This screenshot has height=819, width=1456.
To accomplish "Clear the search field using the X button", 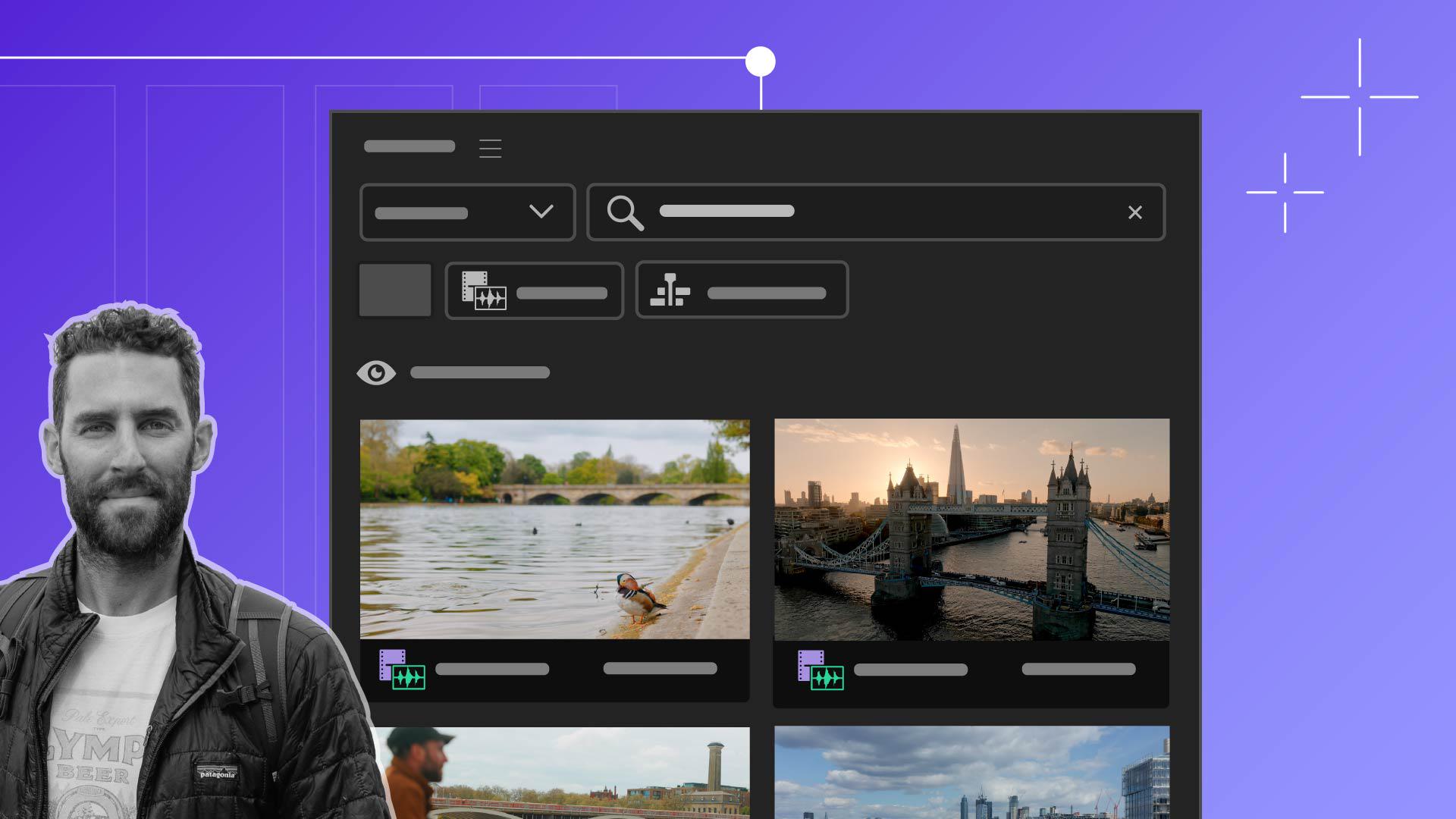I will 1135,212.
